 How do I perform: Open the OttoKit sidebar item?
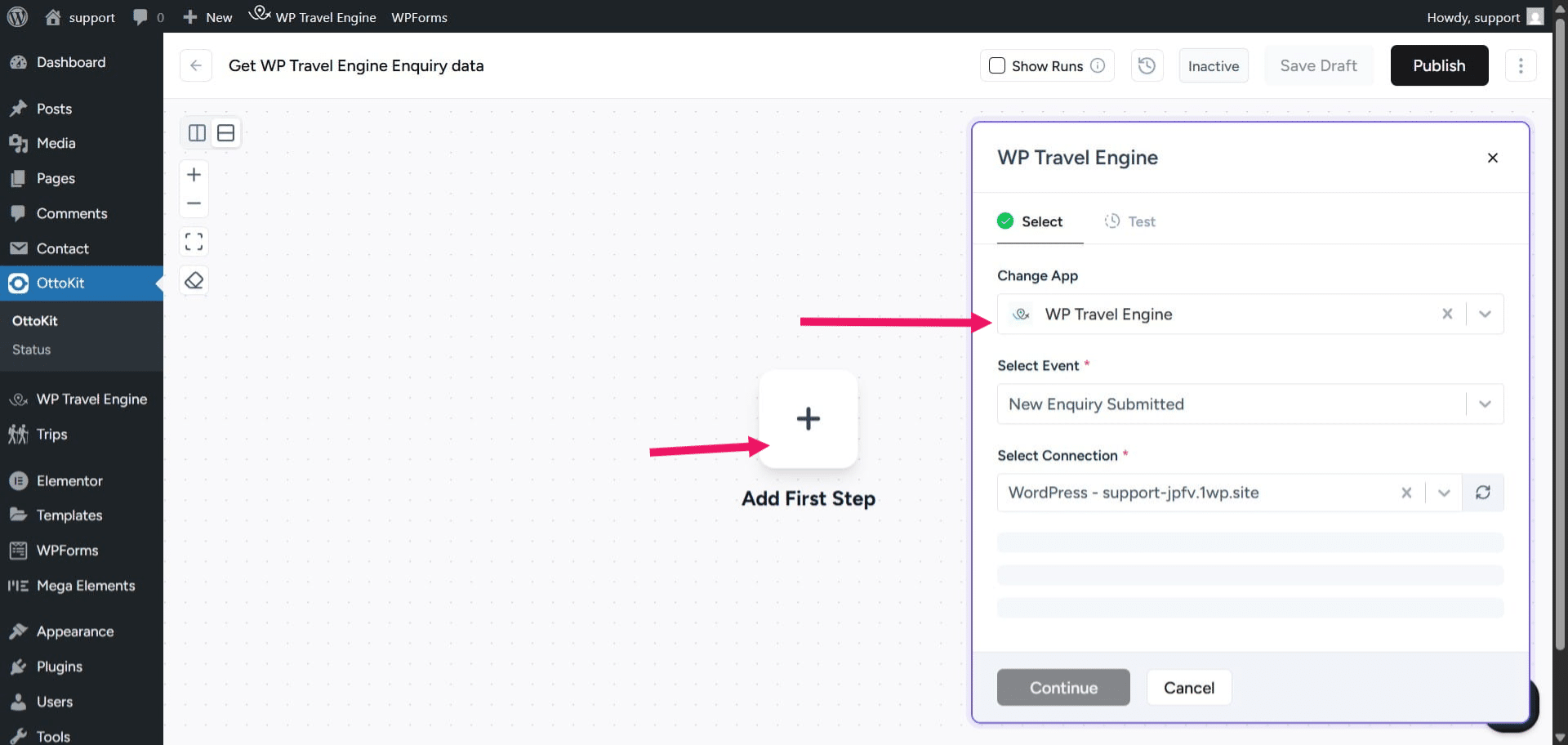point(60,283)
